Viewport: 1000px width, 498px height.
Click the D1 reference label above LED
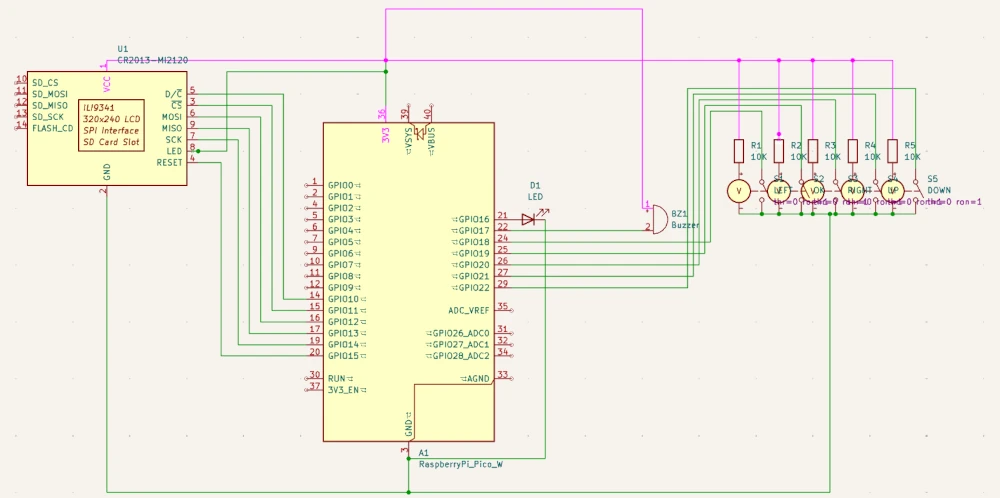point(535,186)
